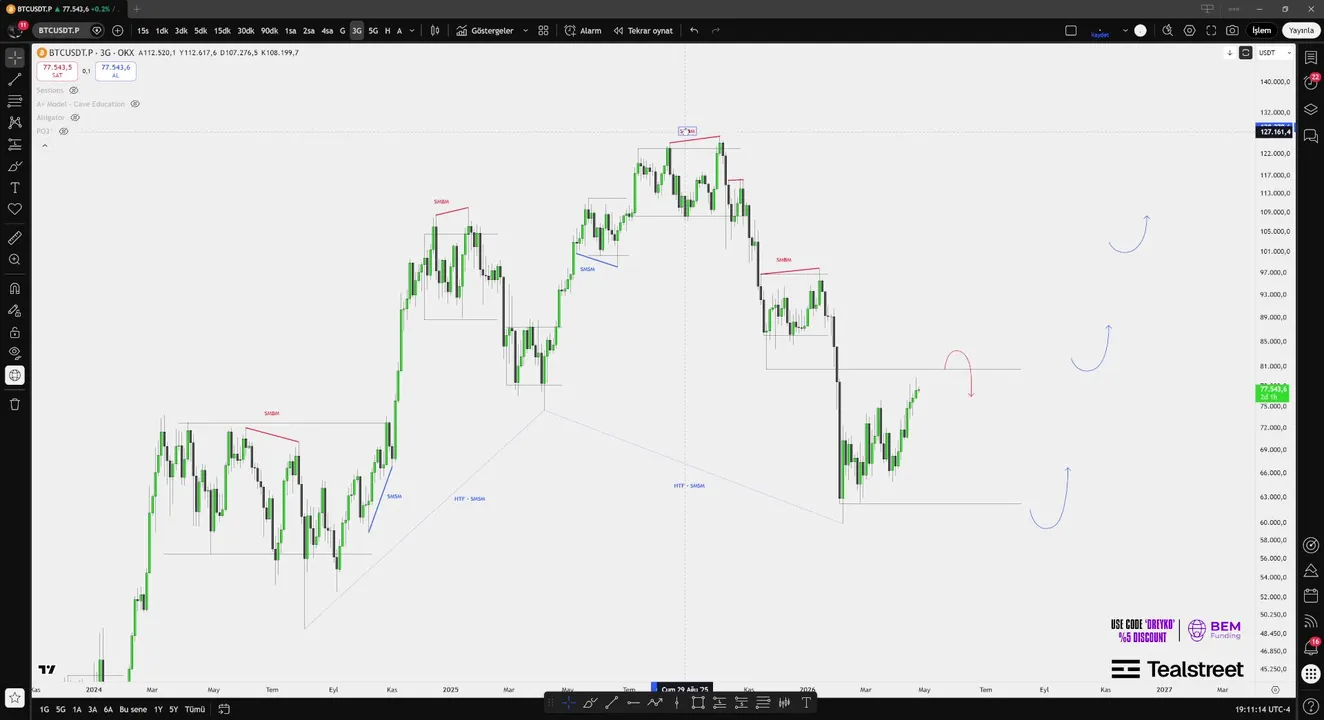The width and height of the screenshot is (1324, 720).
Task: Select the 15dk timeframe
Action: [221, 30]
